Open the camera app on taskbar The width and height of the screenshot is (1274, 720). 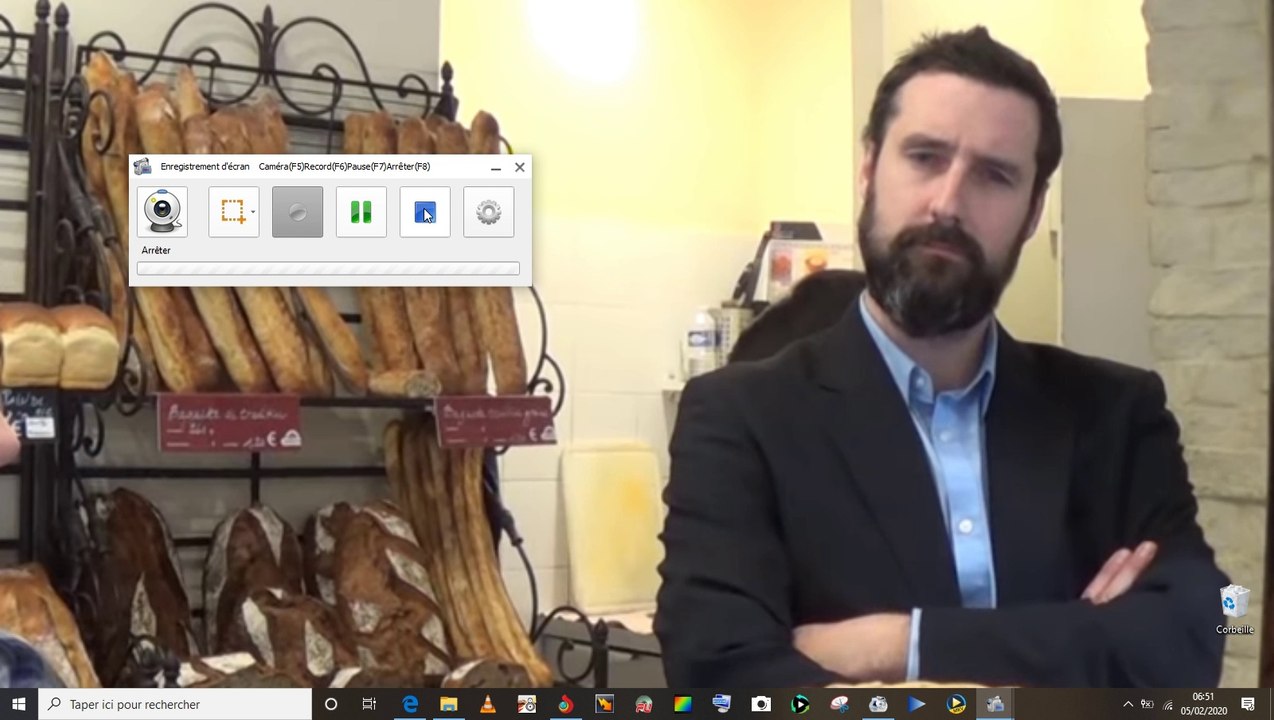tap(761, 704)
